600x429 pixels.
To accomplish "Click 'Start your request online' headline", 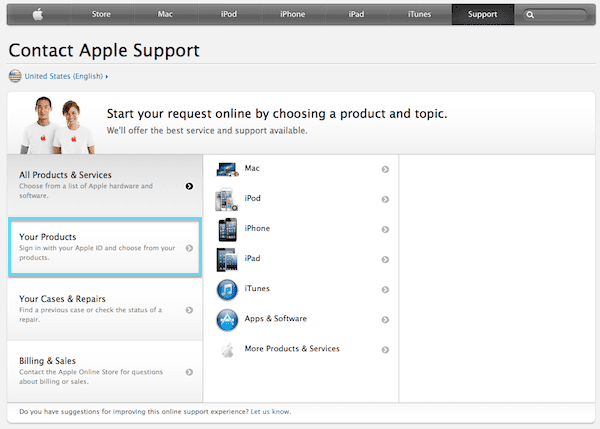I will point(277,114).
